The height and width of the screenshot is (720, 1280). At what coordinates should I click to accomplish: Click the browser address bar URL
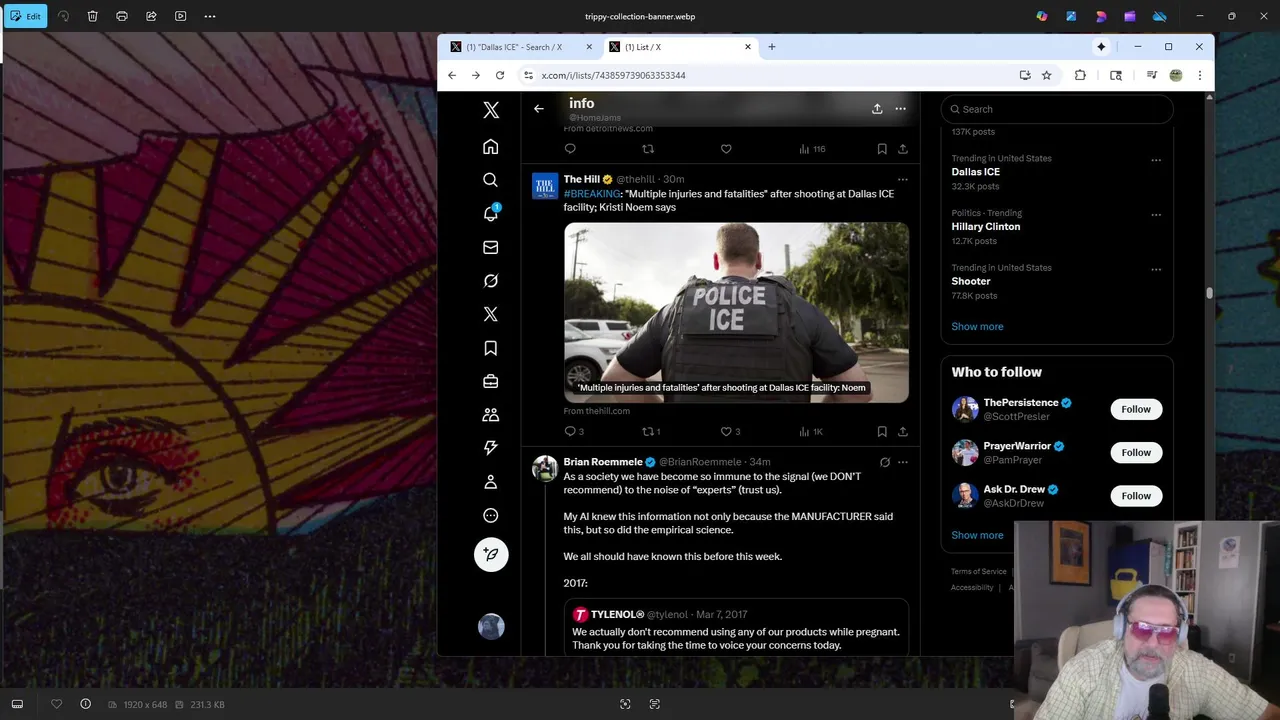(613, 75)
